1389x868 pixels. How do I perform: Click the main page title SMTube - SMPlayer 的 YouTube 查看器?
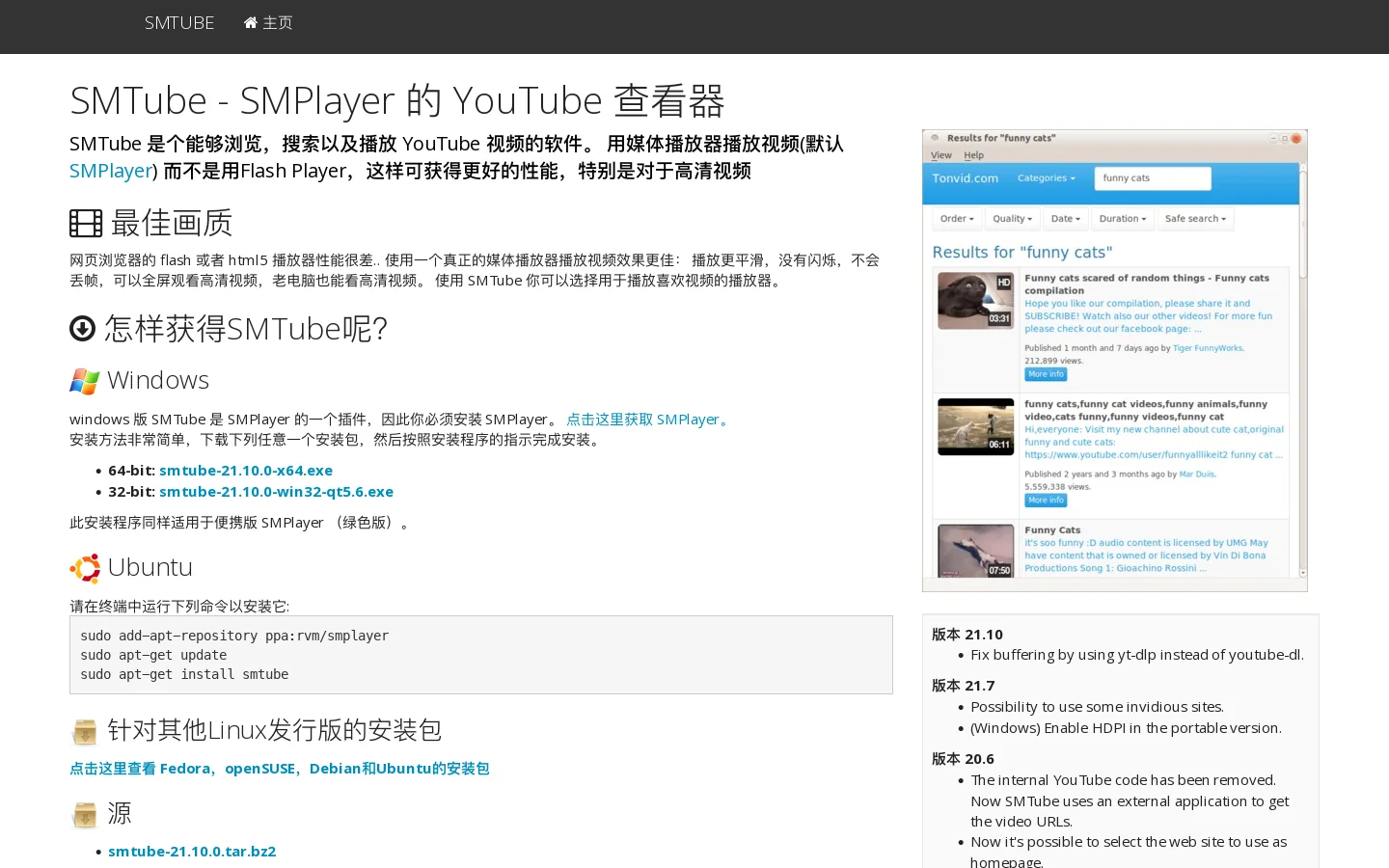pyautogui.click(x=396, y=100)
